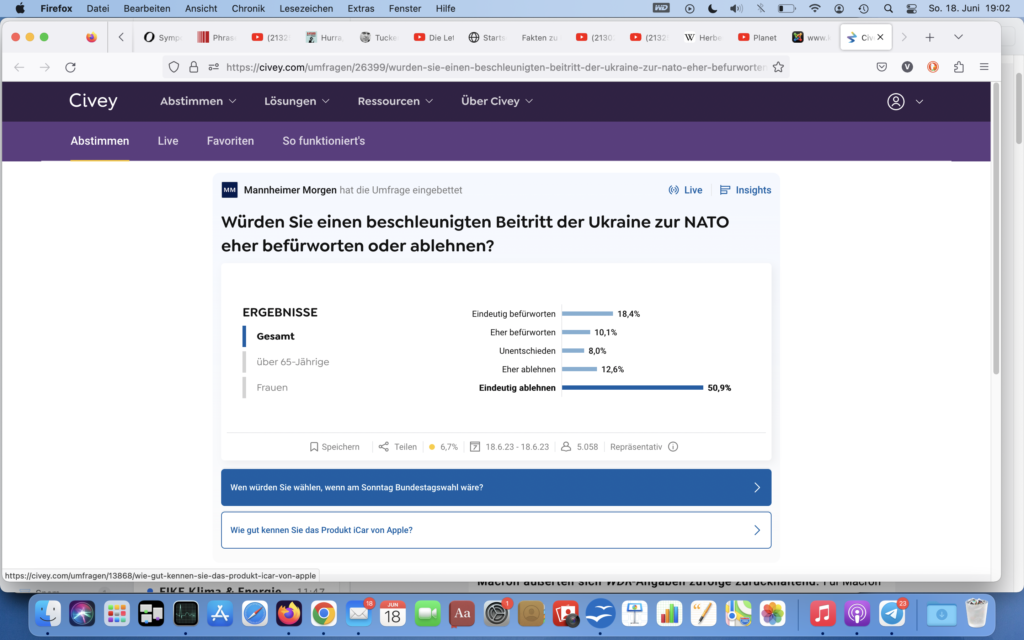Screen dimensions: 1024x640
Task: Click the Eindeutig ablehnen result bar
Action: tap(632, 388)
